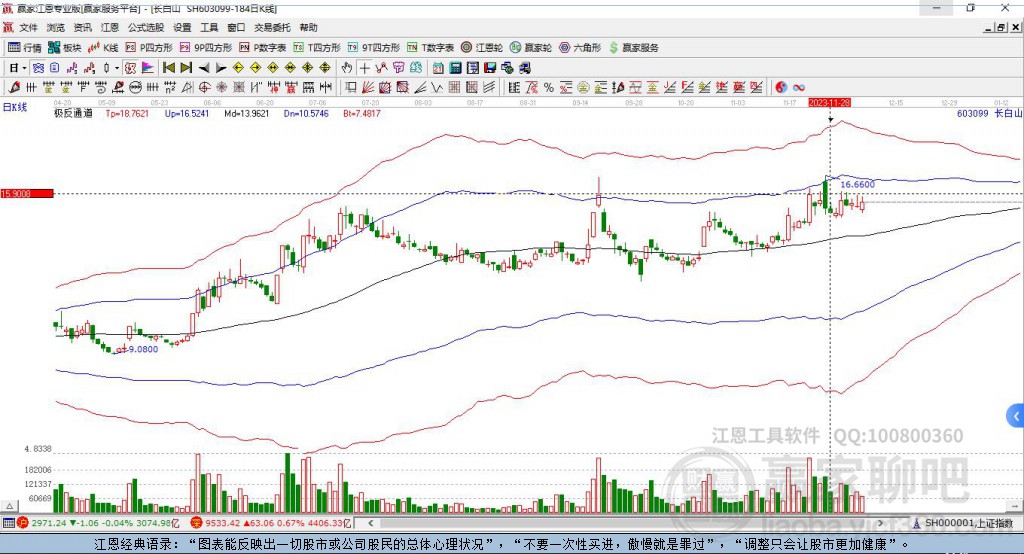
Task: Click scrollbar left arrow in status bar
Action: pos(370,523)
